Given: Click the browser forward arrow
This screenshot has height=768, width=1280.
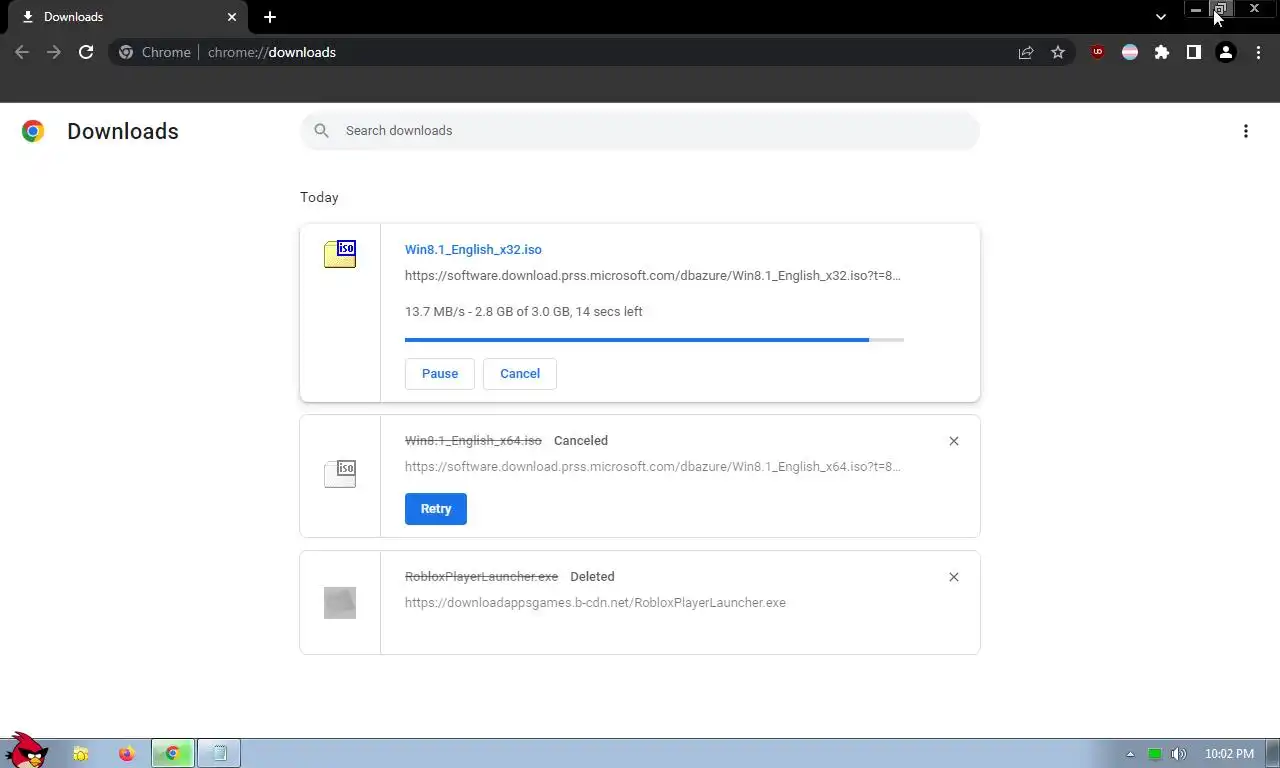Looking at the screenshot, I should point(54,52).
